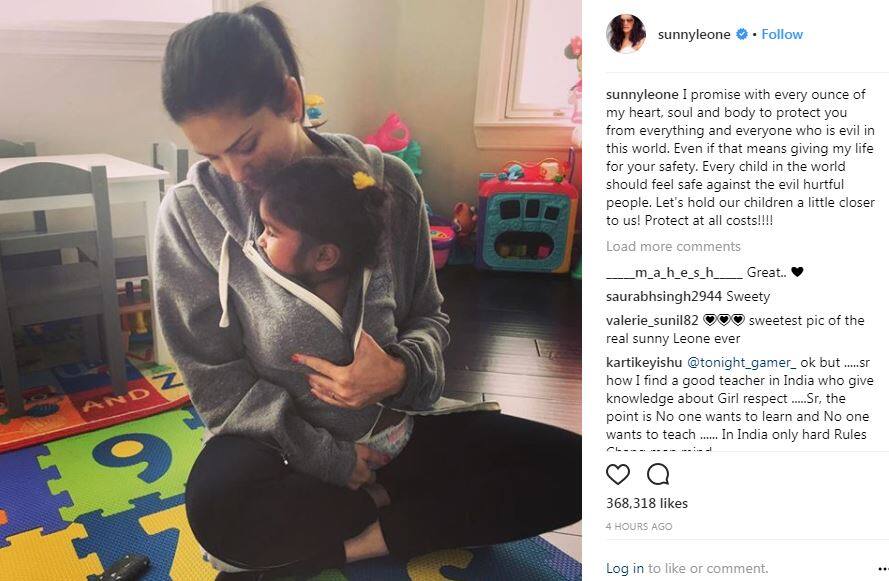889x581 pixels.
Task: Click the main post photo
Action: point(291,290)
